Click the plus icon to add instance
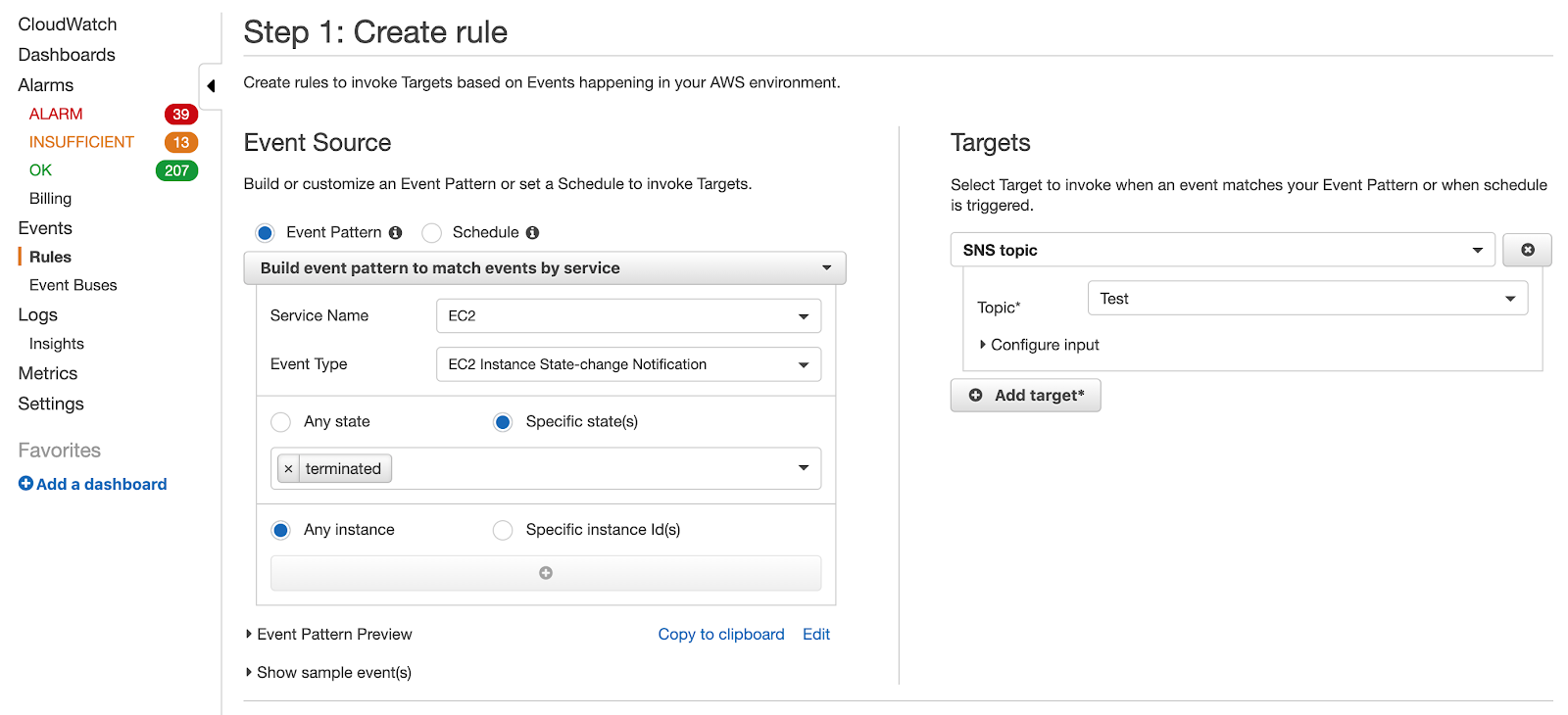Image resolution: width=1568 pixels, height=715 pixels. 546,573
